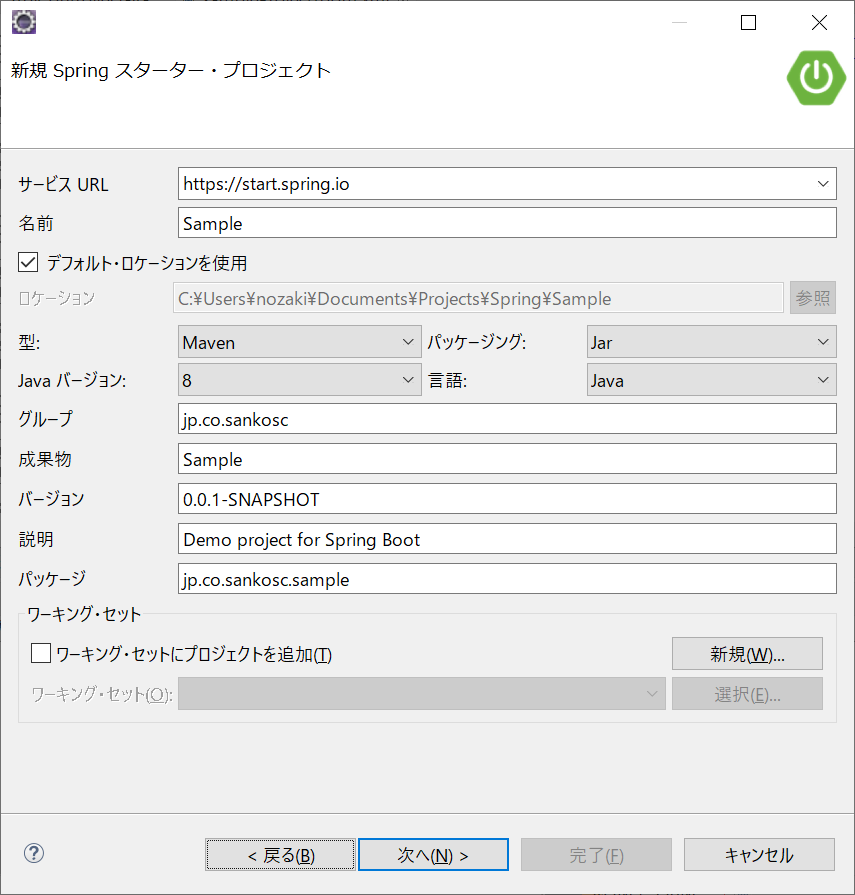This screenshot has width=855, height=895.
Task: Click the 説明 field Demo project for Spring Boot
Action: [507, 539]
